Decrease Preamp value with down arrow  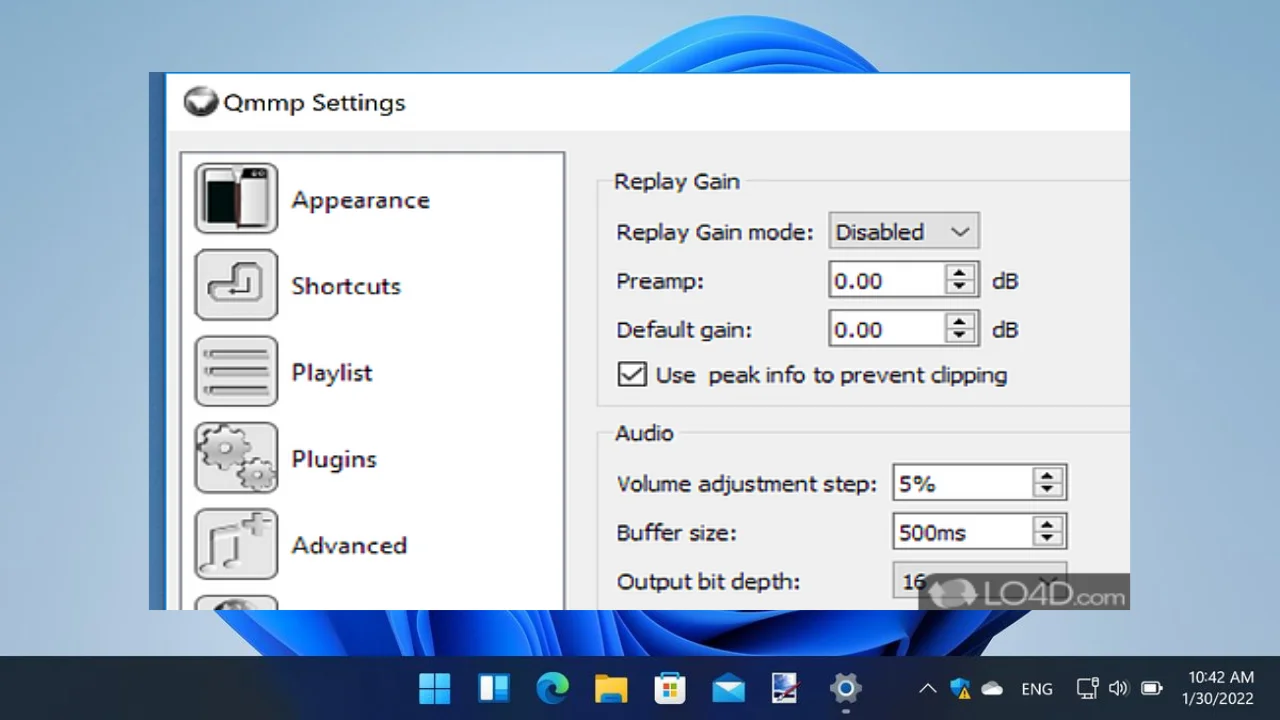960,288
